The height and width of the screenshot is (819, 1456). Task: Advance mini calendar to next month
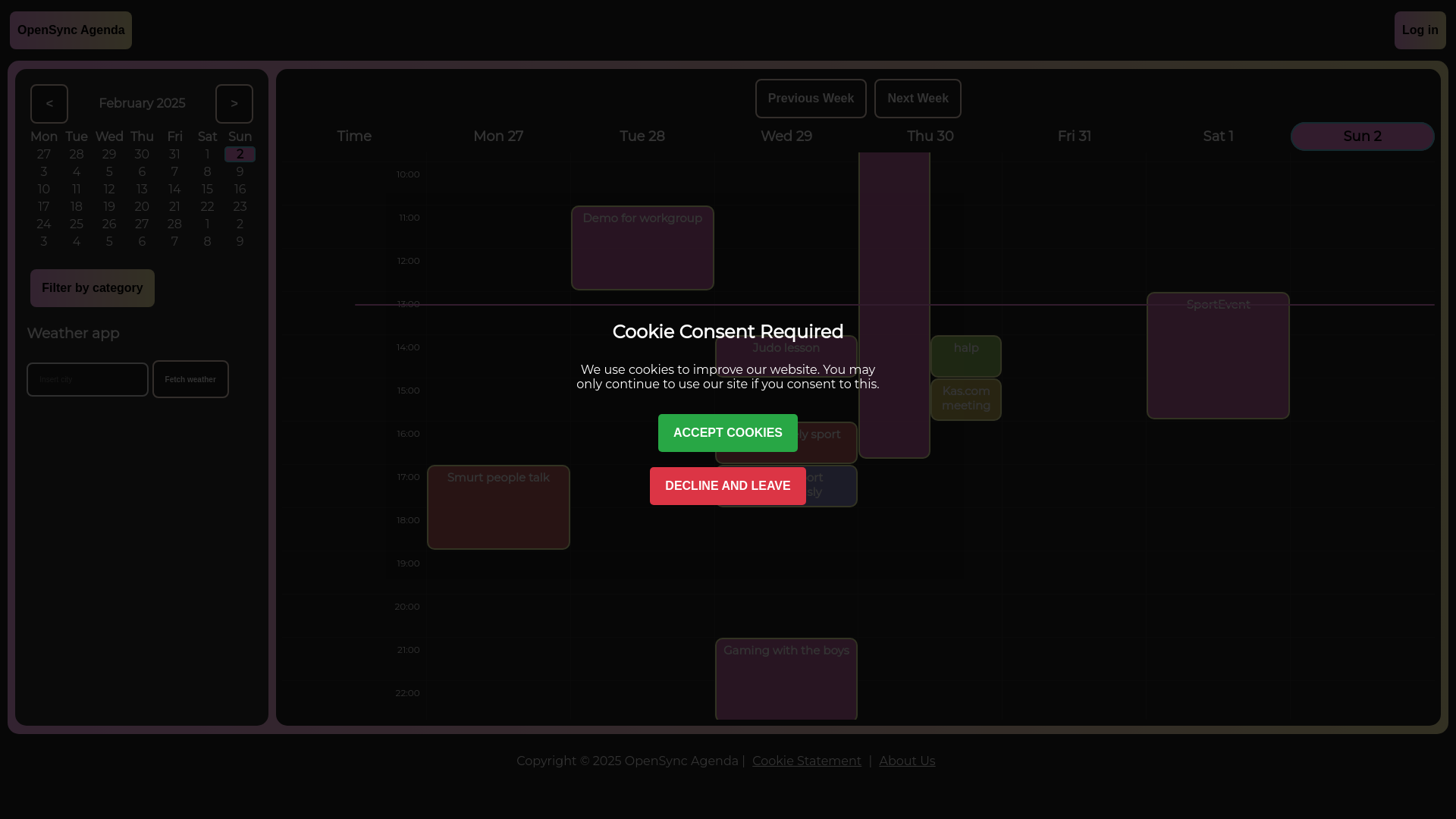tap(234, 104)
